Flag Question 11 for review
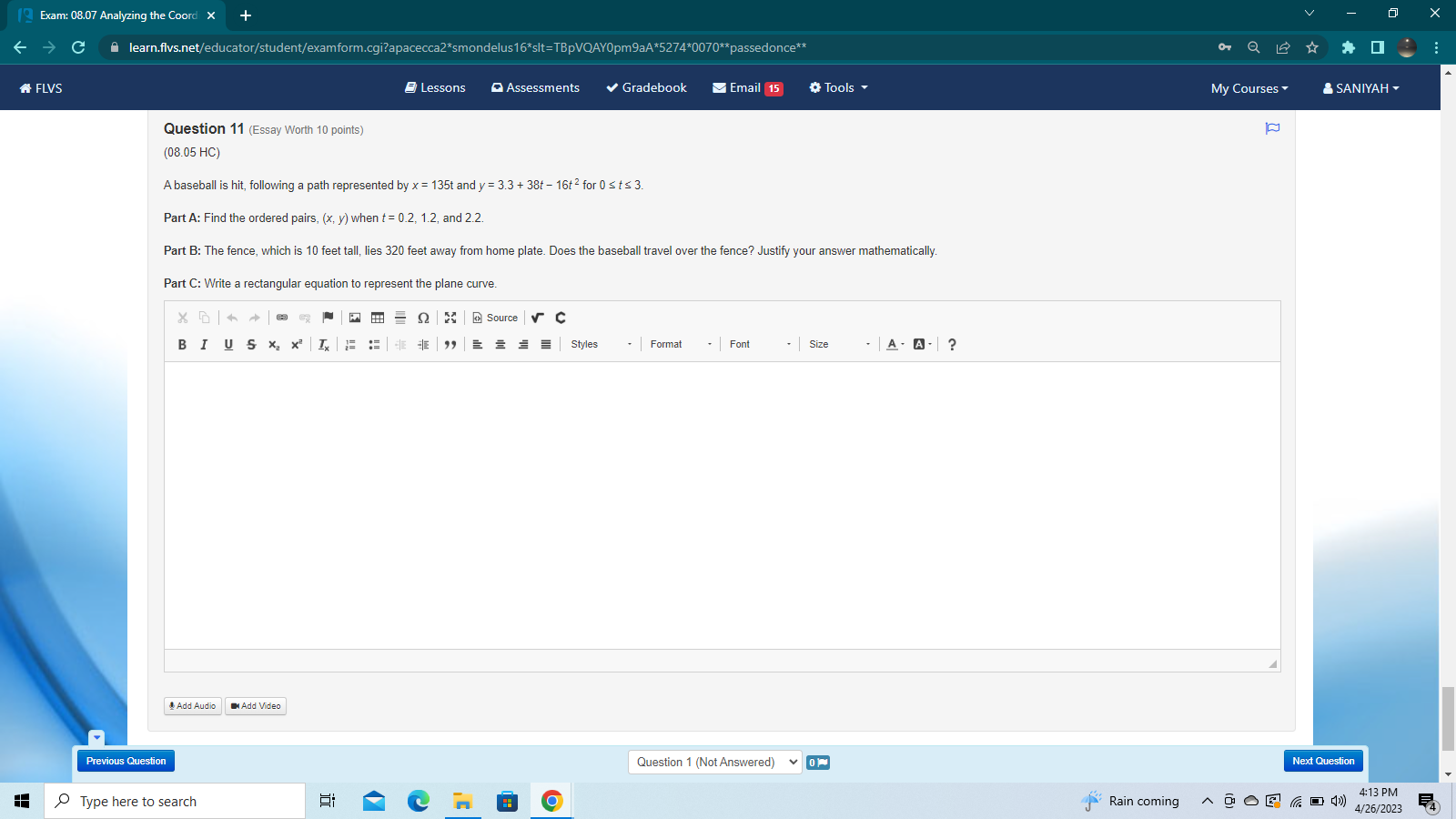 click(1271, 128)
